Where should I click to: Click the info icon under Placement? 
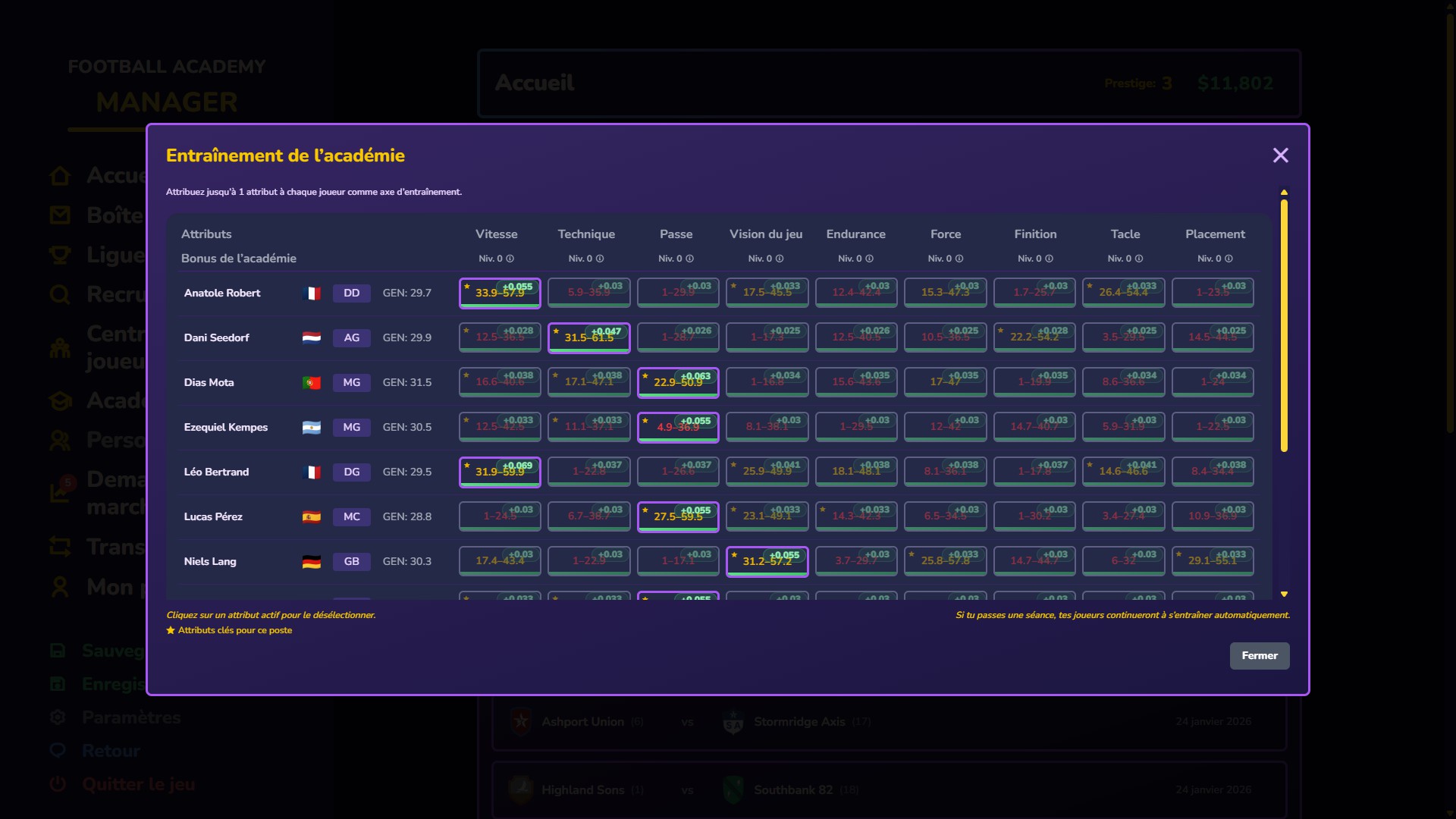(x=1228, y=259)
